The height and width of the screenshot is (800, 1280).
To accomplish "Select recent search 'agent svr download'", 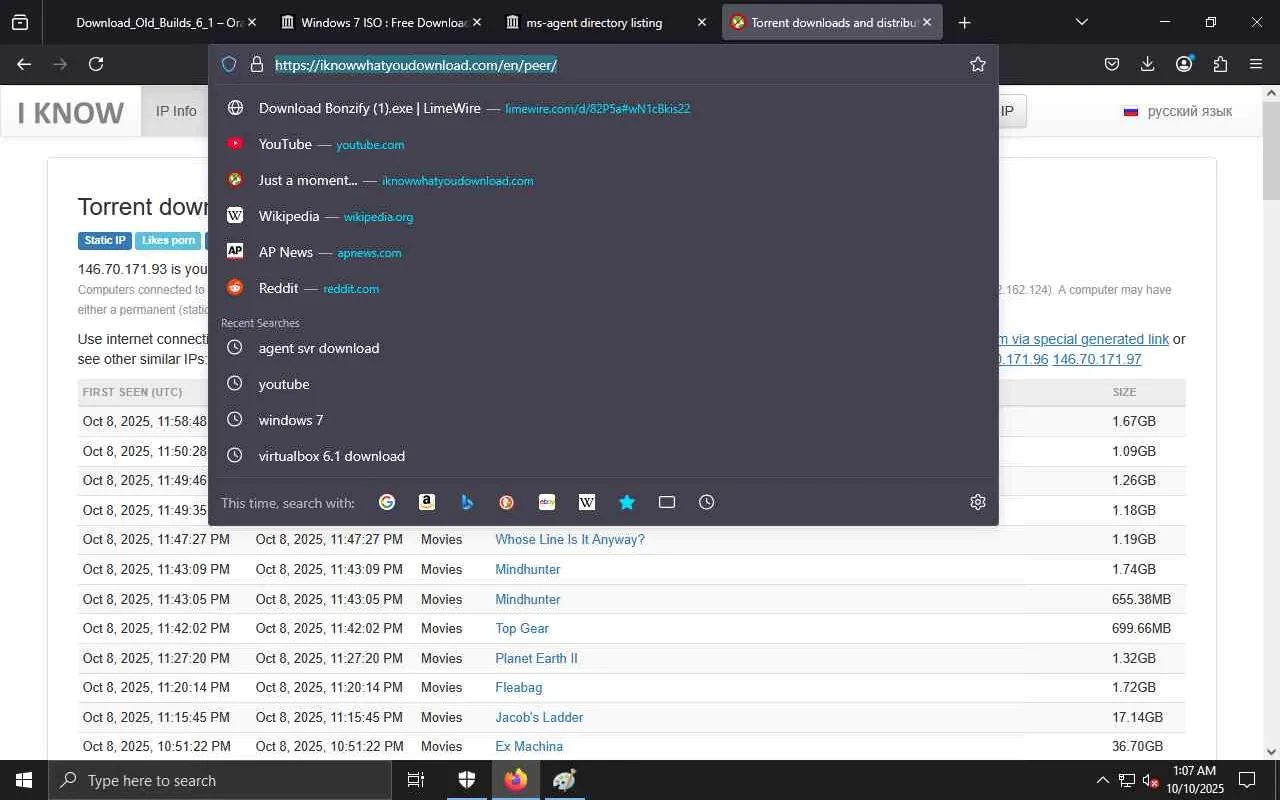I will (603, 348).
